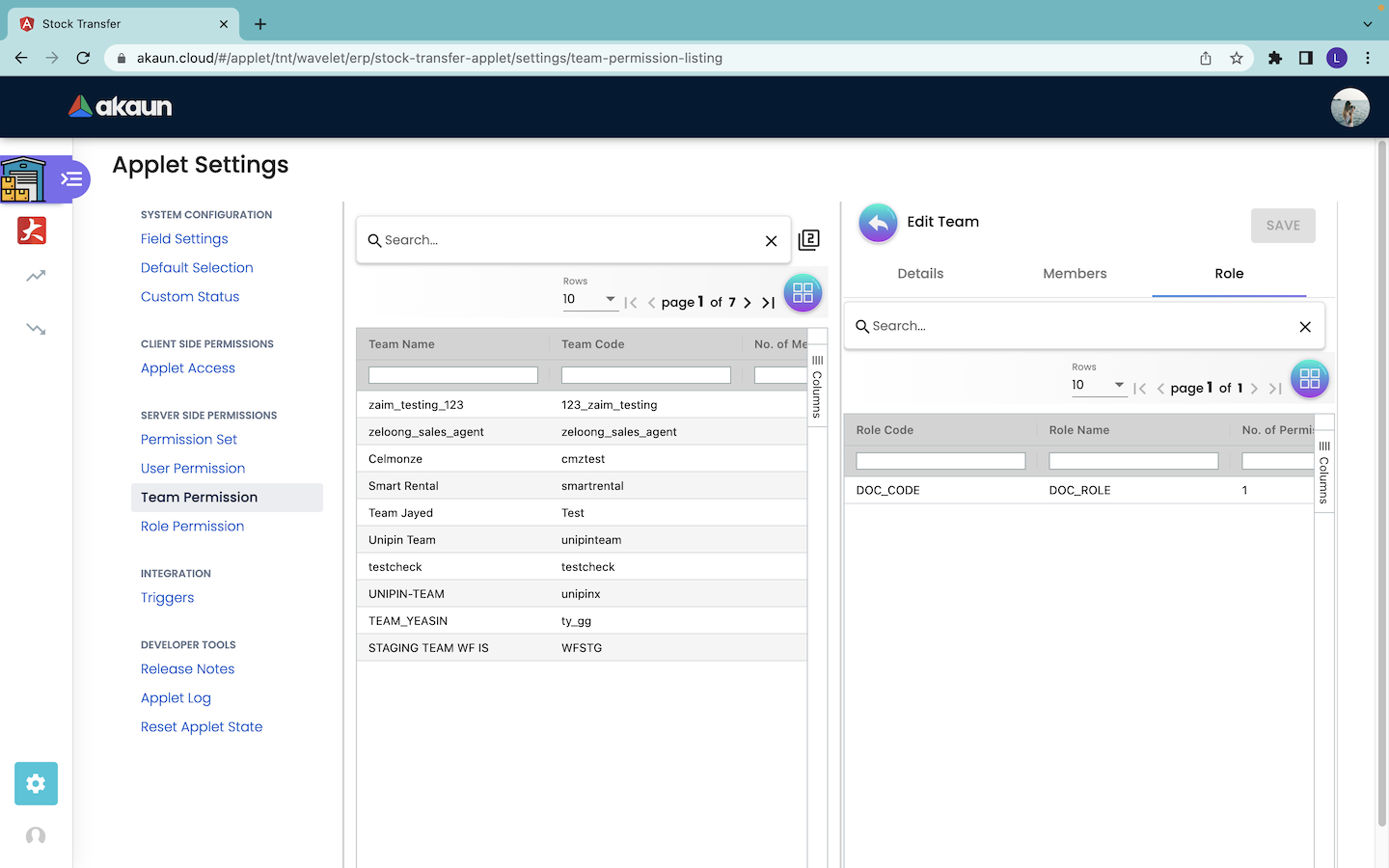Viewport: 1389px width, 868px height.
Task: Open the multi-select icon next to team search
Action: pos(809,240)
